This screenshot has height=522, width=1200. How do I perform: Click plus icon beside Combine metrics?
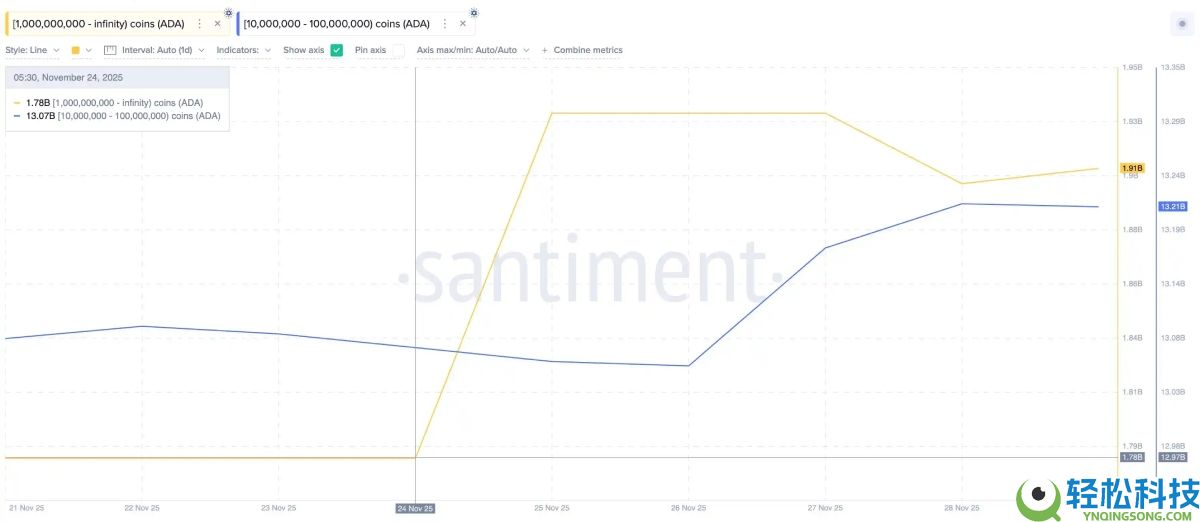coord(545,50)
